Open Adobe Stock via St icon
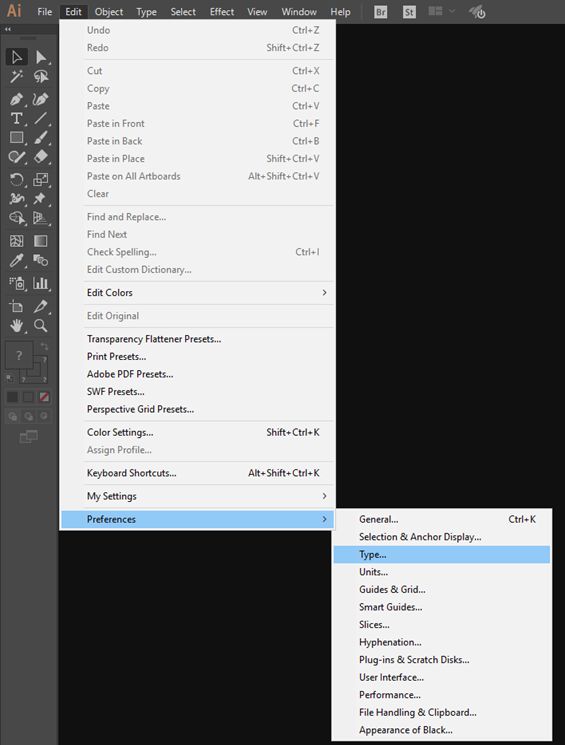This screenshot has height=745, width=565. pos(409,12)
